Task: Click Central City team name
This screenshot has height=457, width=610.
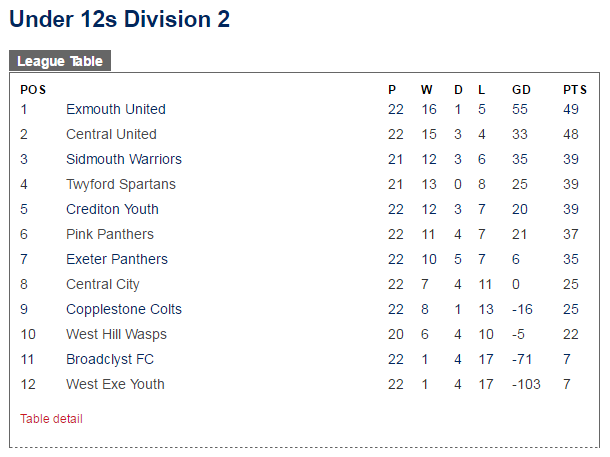Action: click(x=103, y=284)
